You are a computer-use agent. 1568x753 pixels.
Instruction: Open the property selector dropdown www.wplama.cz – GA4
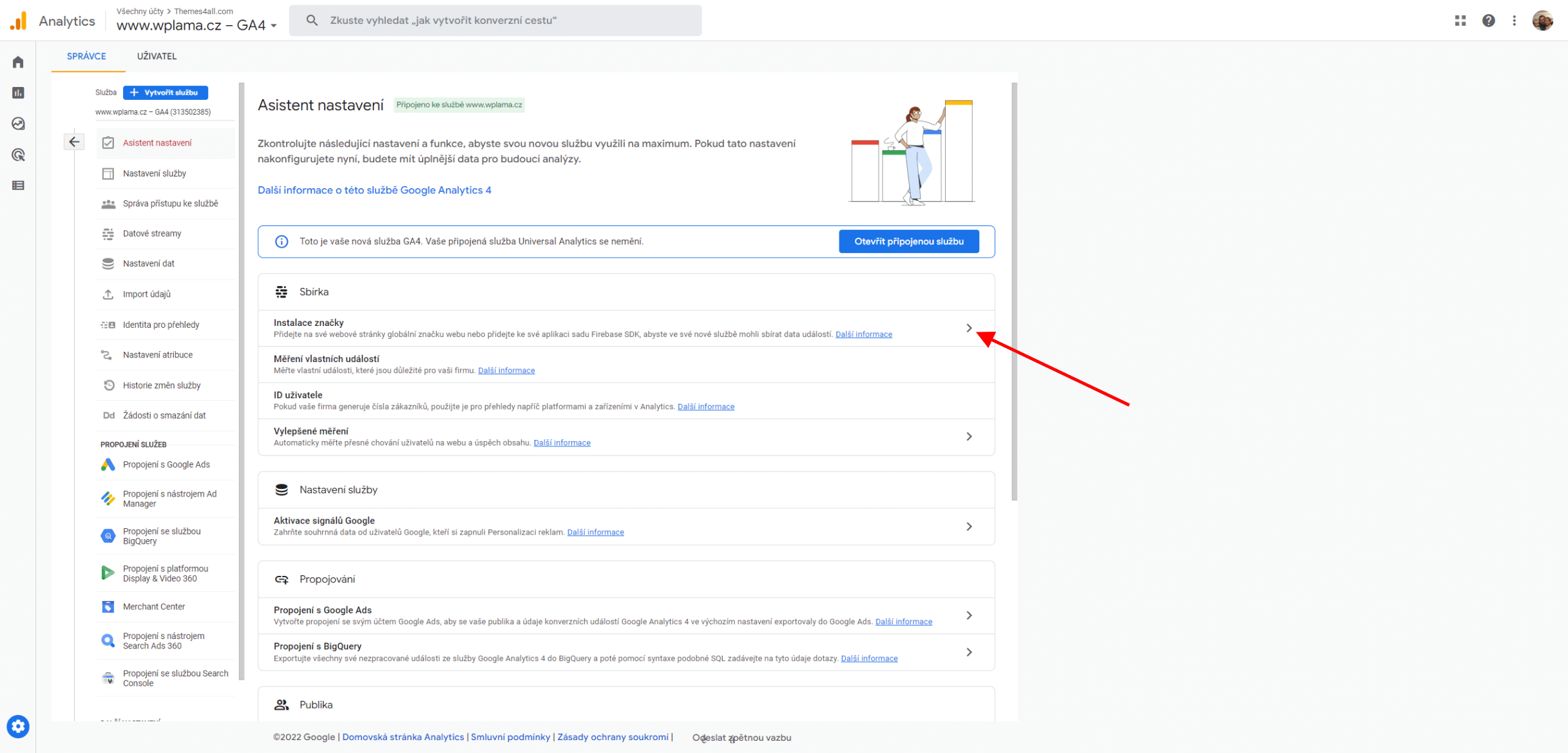(196, 26)
